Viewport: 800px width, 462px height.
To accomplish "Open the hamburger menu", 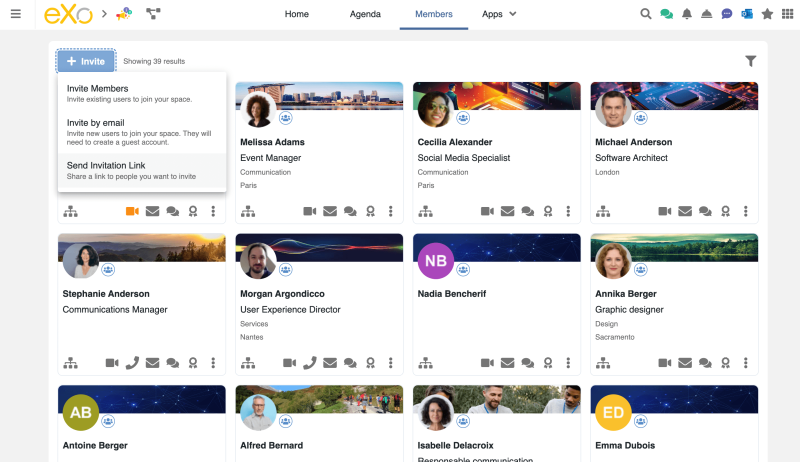I will [16, 14].
